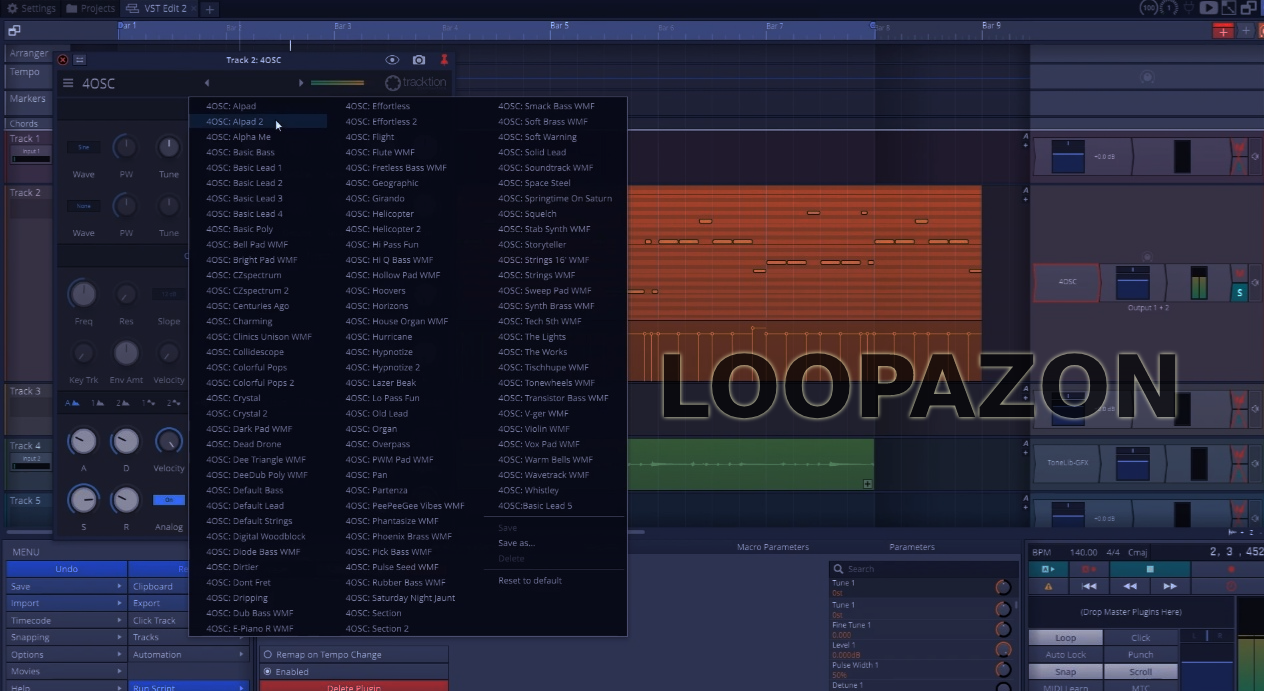Switch to the Macro Parameters tab
Screen dimensions: 1264x691
pyautogui.click(x=773, y=547)
